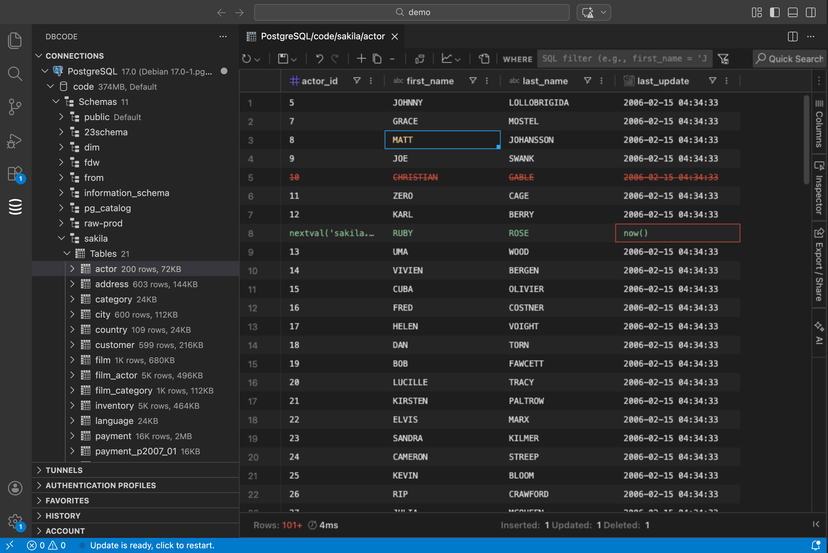Image resolution: width=828 pixels, height=553 pixels.
Task: Click the errors and warnings status indicator
Action: point(46,545)
